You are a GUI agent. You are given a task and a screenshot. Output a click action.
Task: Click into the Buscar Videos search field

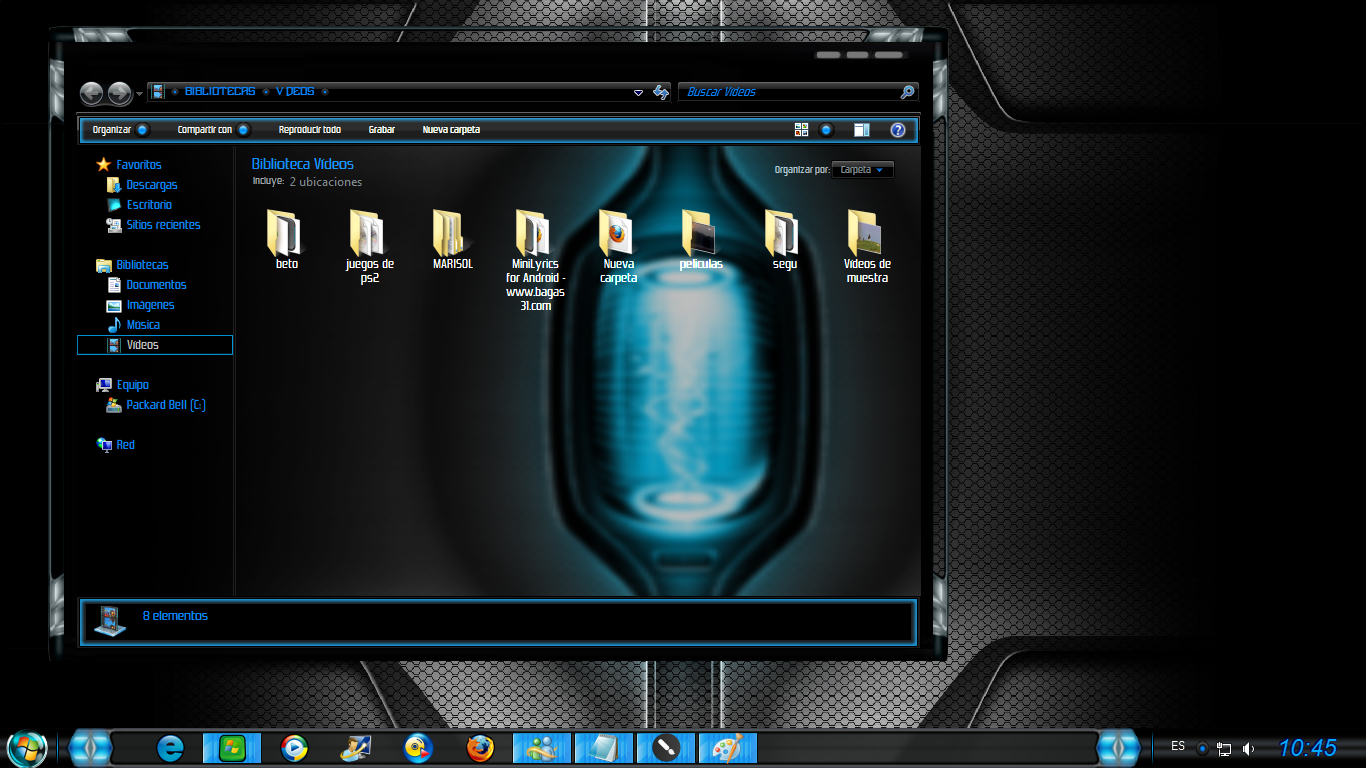(790, 92)
